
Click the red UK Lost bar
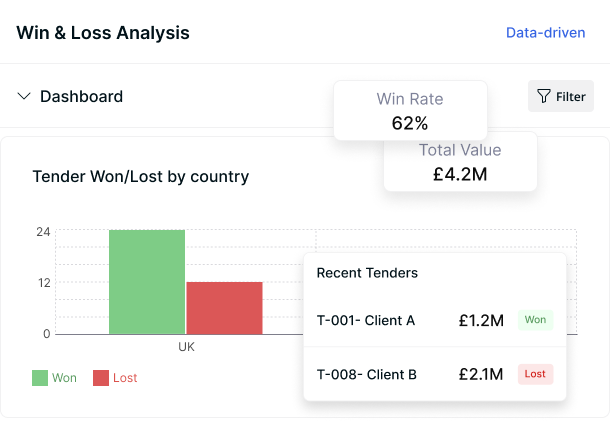[224, 308]
